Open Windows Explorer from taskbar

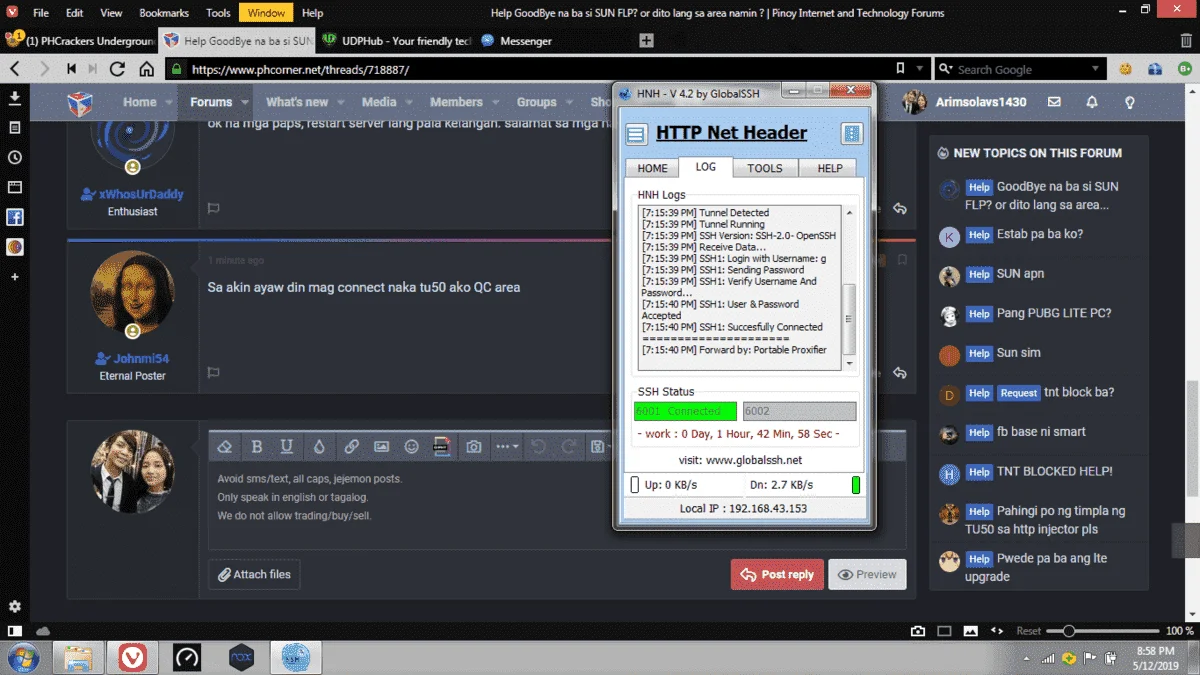click(x=79, y=657)
